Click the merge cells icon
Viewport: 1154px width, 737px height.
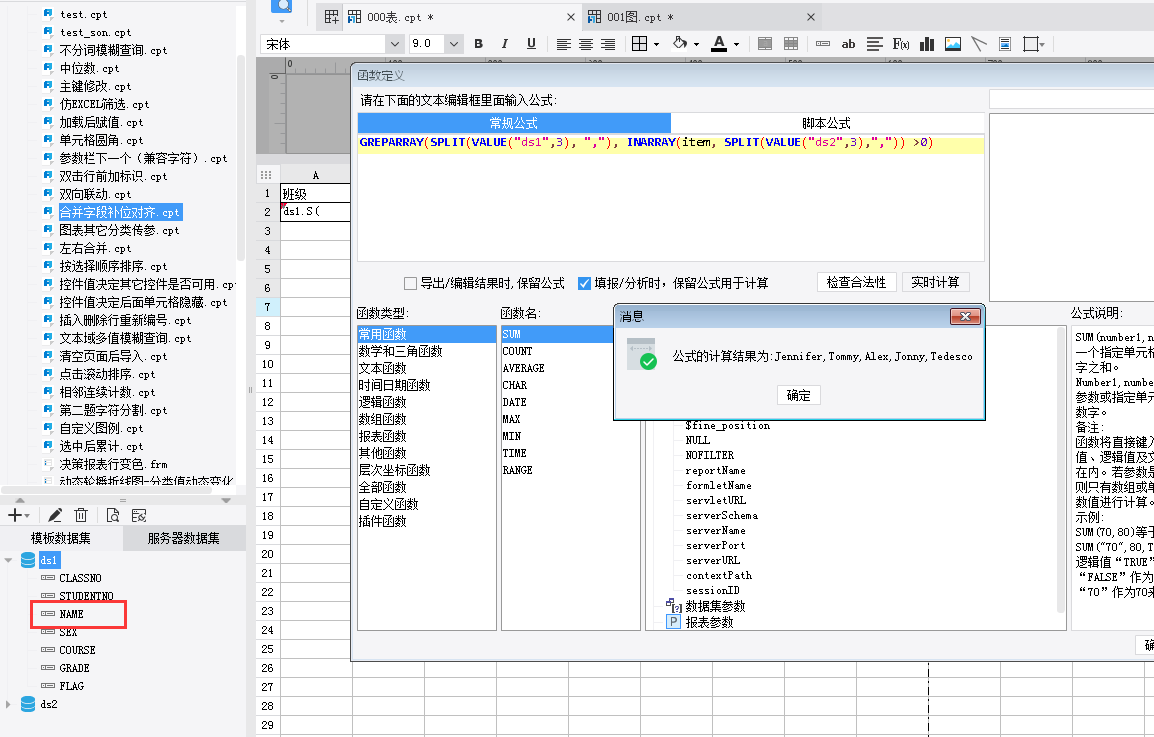point(765,44)
